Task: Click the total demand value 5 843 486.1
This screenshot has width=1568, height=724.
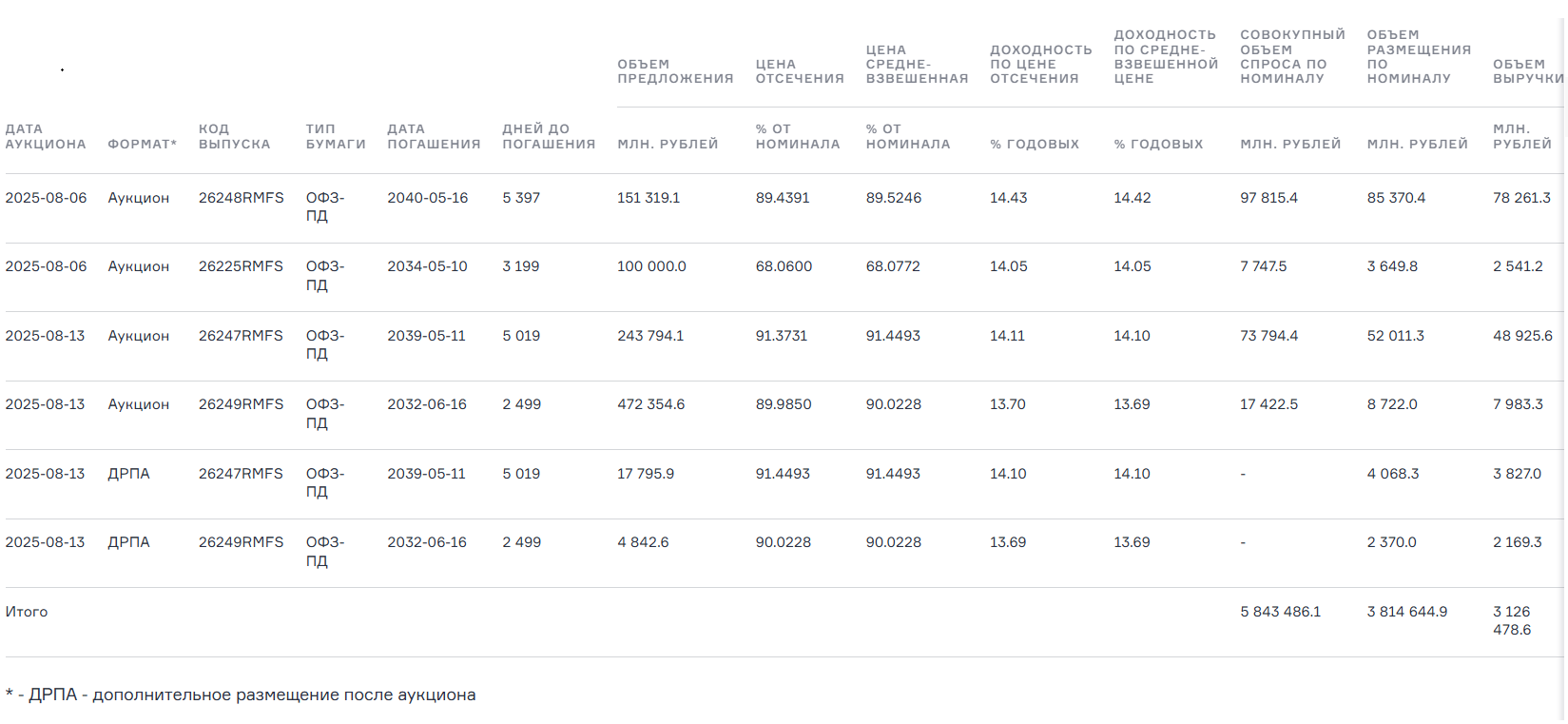Action: 1280,612
